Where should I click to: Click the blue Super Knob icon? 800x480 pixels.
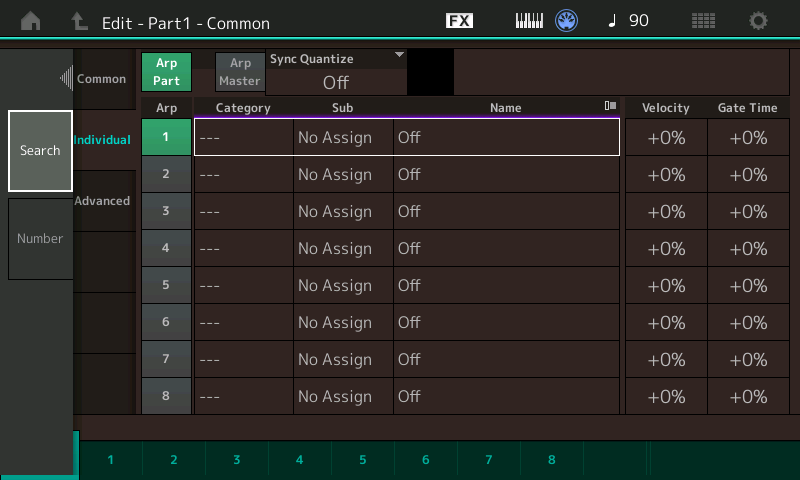568,21
